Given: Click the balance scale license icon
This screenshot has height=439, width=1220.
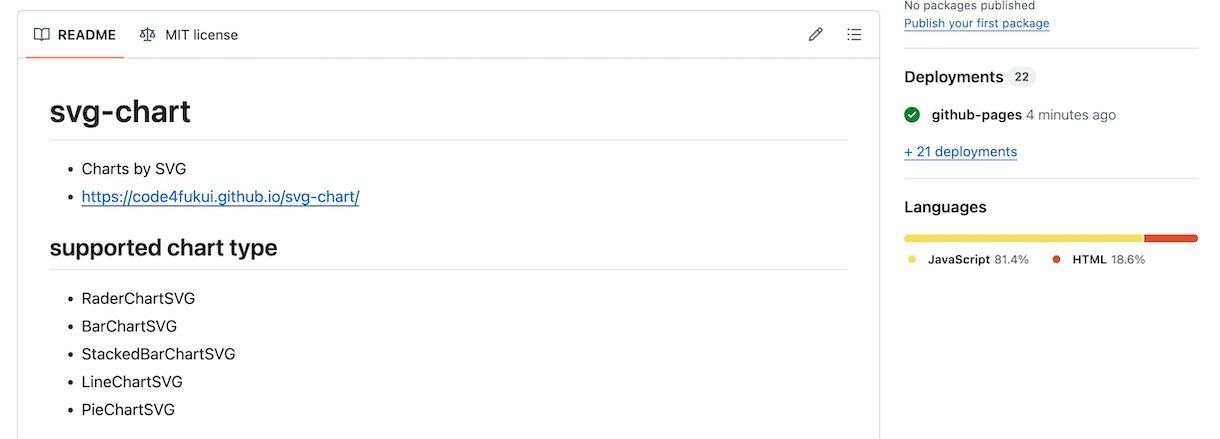Looking at the screenshot, I should coord(148,35).
